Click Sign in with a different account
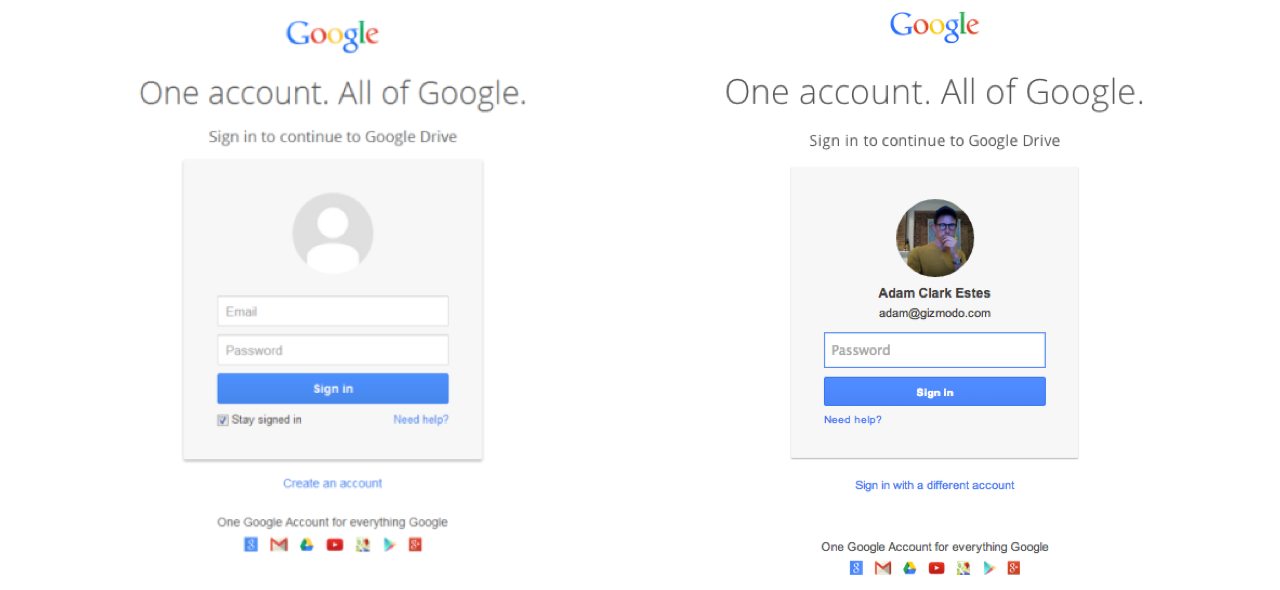Image resolution: width=1280 pixels, height=590 pixels. click(935, 485)
